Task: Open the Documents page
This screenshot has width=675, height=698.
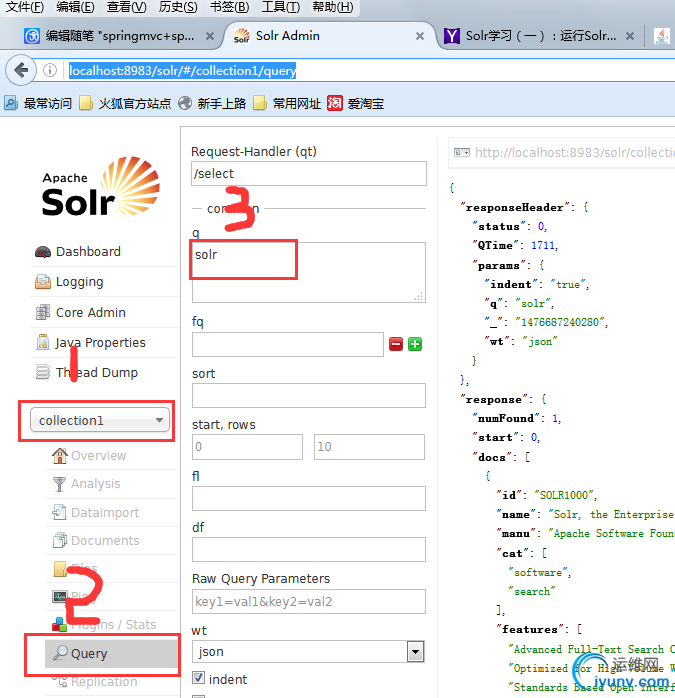Action: tap(105, 540)
